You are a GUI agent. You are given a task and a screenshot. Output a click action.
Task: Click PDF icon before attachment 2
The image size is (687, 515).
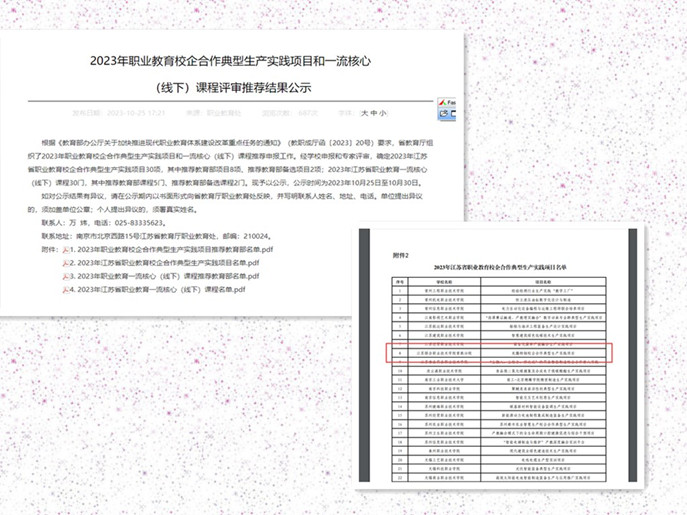click(66, 263)
